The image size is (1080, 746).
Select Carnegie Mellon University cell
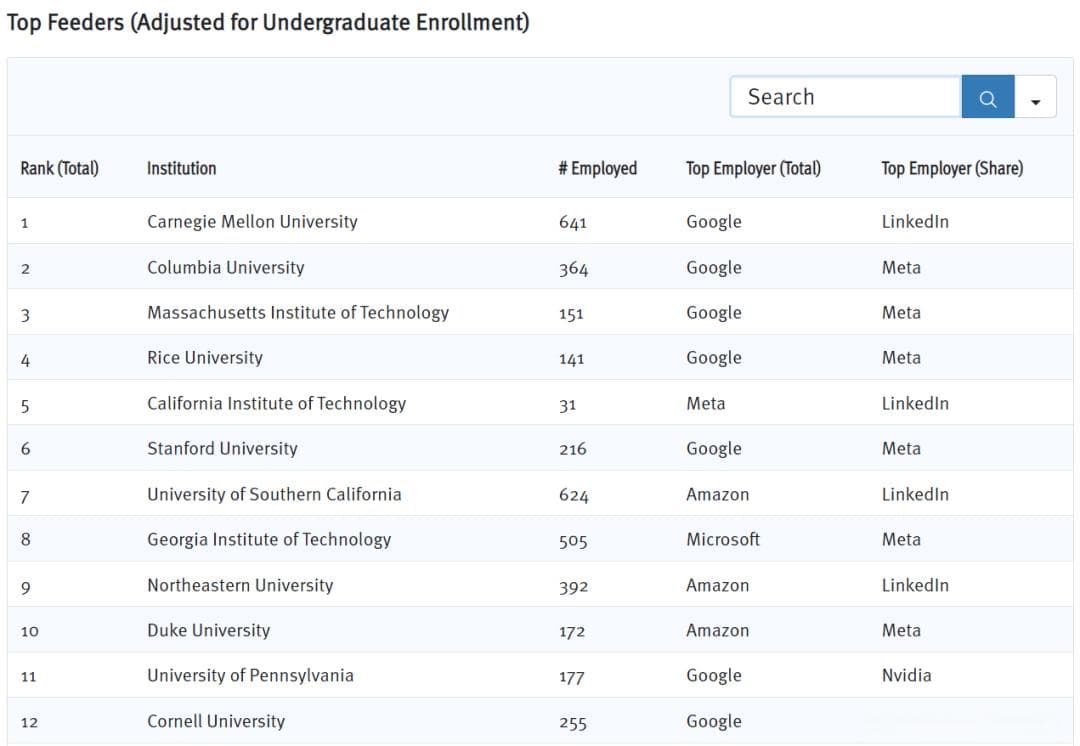pos(252,222)
